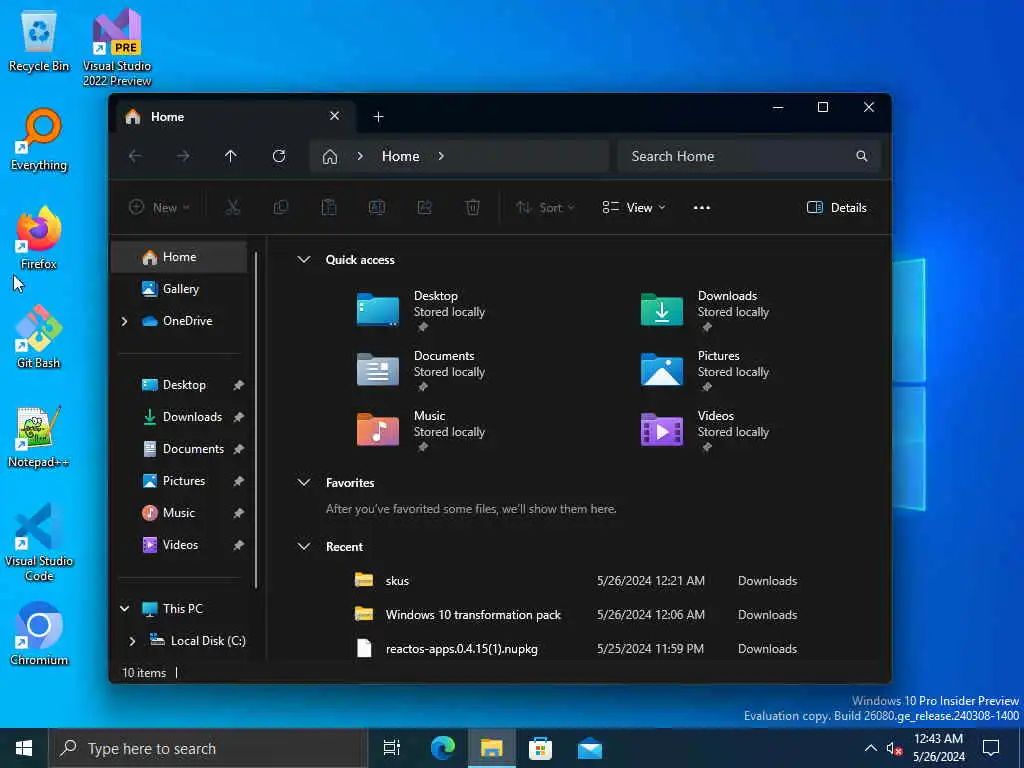Expand Local Disk (C:) node

point(133,641)
